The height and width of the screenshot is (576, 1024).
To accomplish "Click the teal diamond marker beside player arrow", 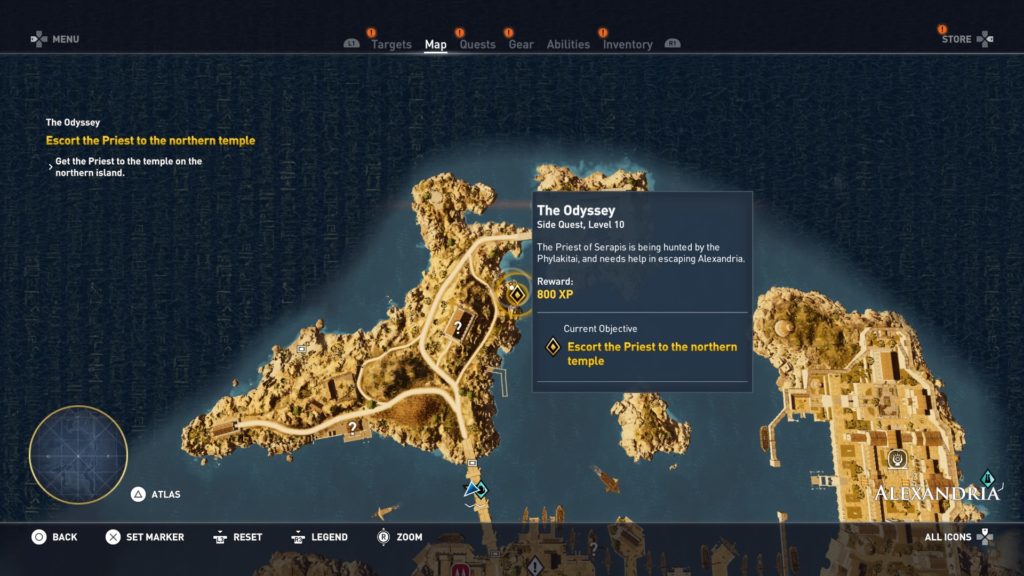I will (x=482, y=490).
